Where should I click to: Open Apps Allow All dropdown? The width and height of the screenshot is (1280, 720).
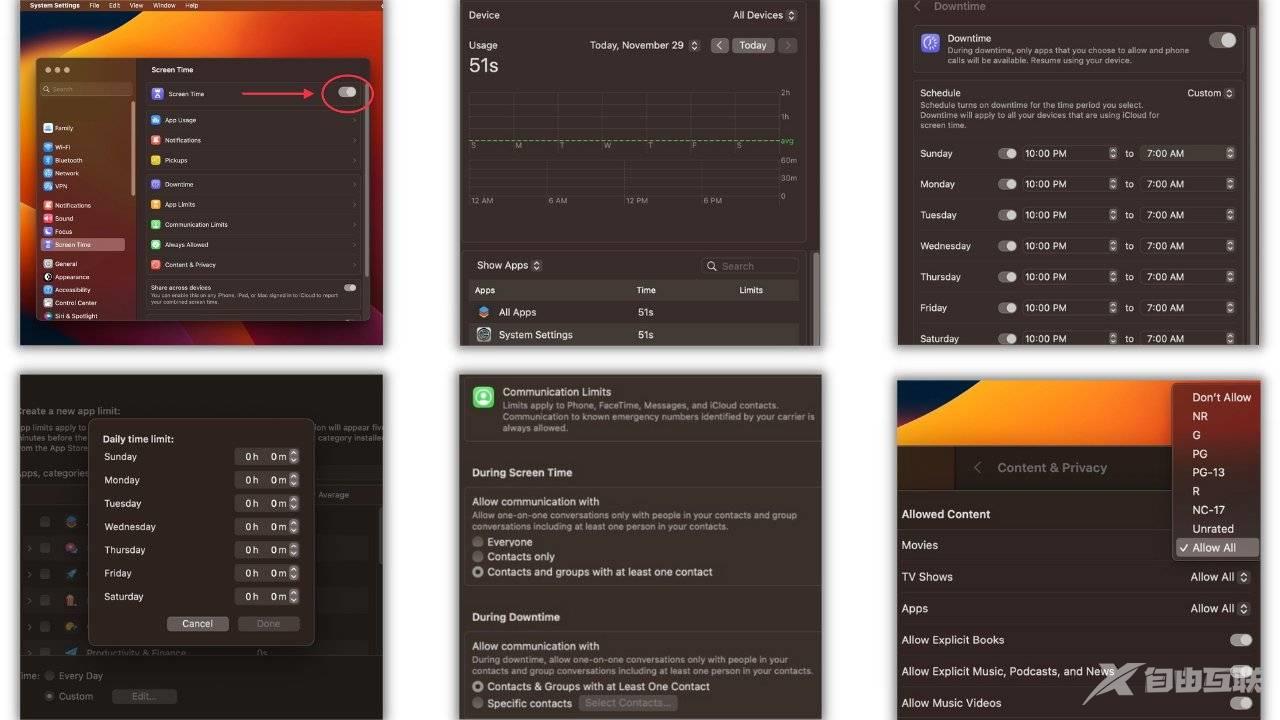[x=1220, y=608]
